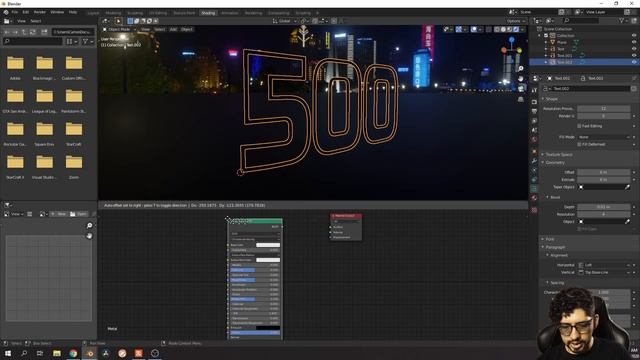Open the Fill Mode dropdown
This screenshot has height=360, width=640.
604,137
